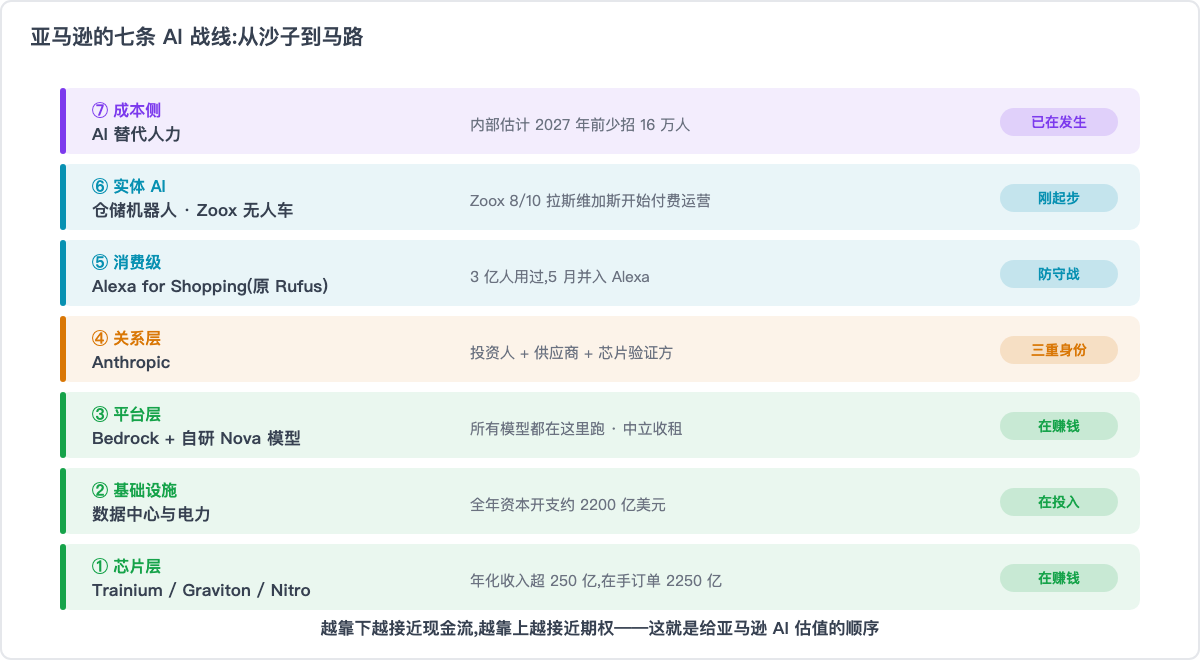Click 在赚钱 badge in 平台层 row
The height and width of the screenshot is (660, 1200).
(1059, 426)
